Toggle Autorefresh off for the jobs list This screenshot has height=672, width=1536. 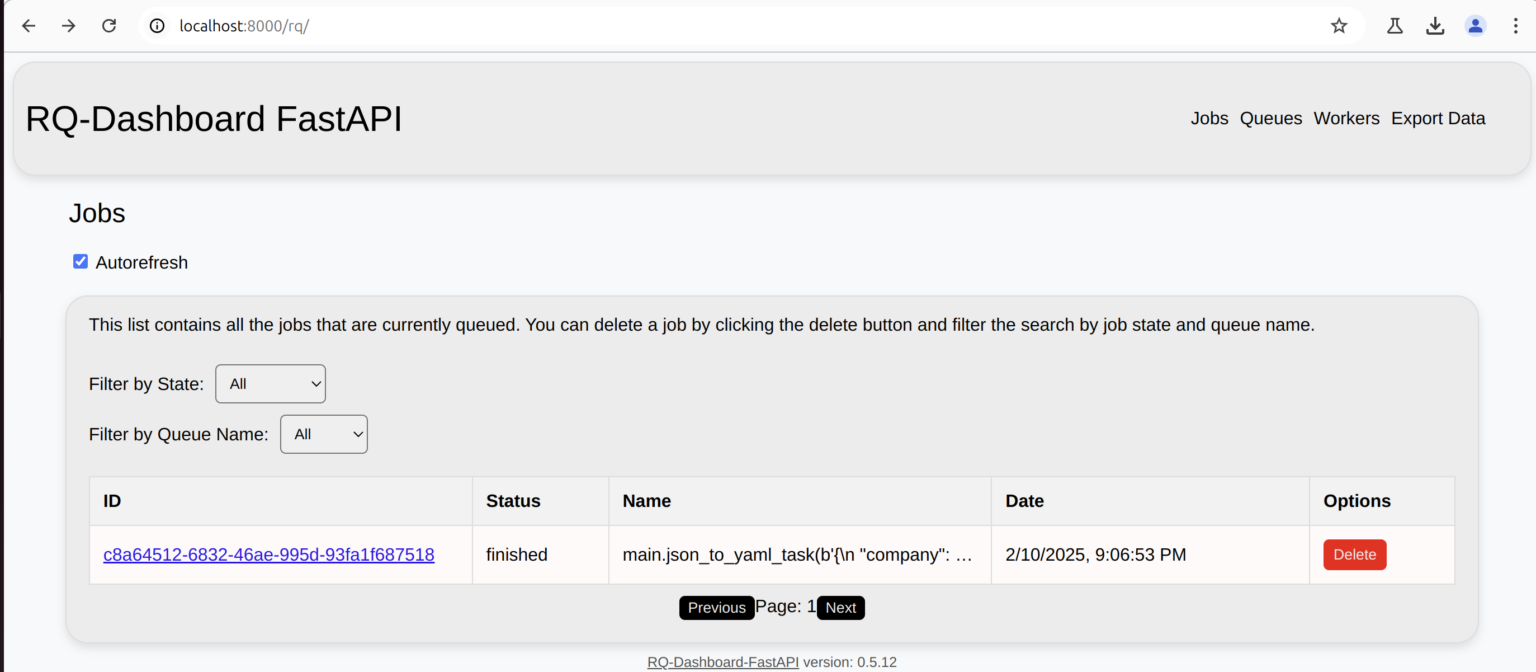coord(80,262)
